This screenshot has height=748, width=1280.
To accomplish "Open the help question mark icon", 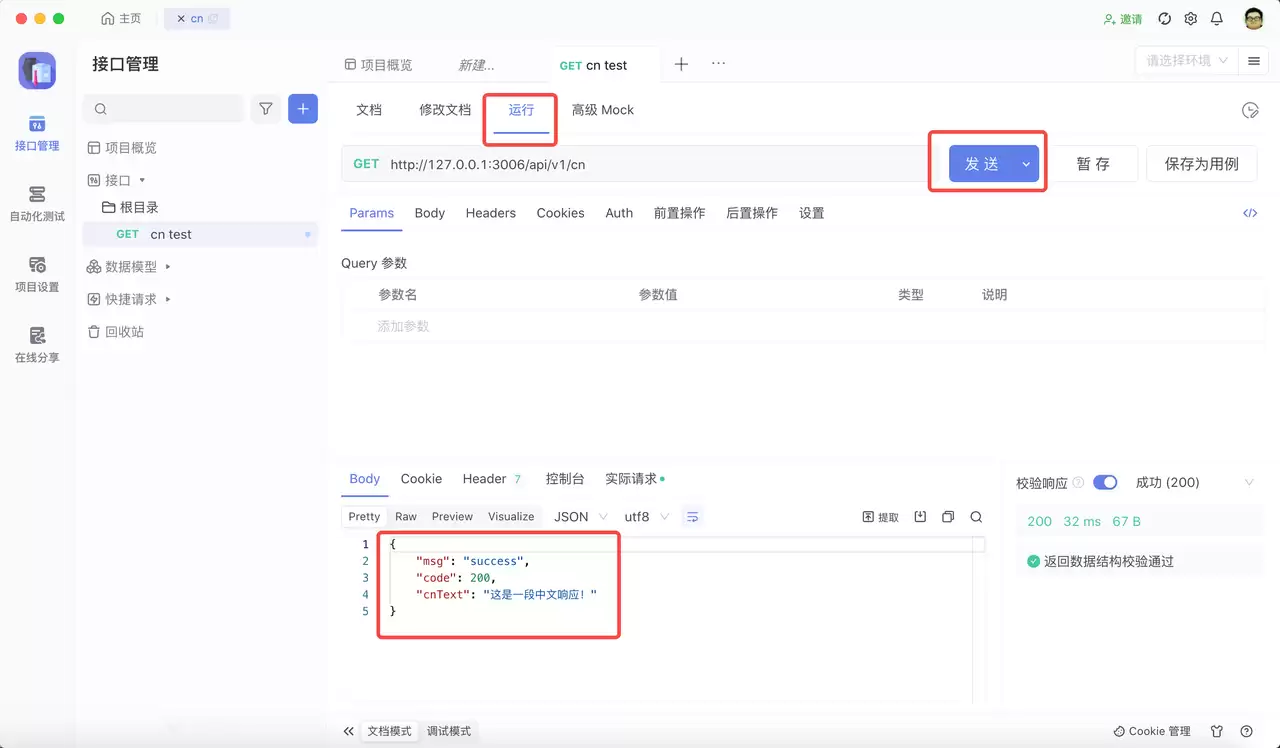I will pos(1246,731).
